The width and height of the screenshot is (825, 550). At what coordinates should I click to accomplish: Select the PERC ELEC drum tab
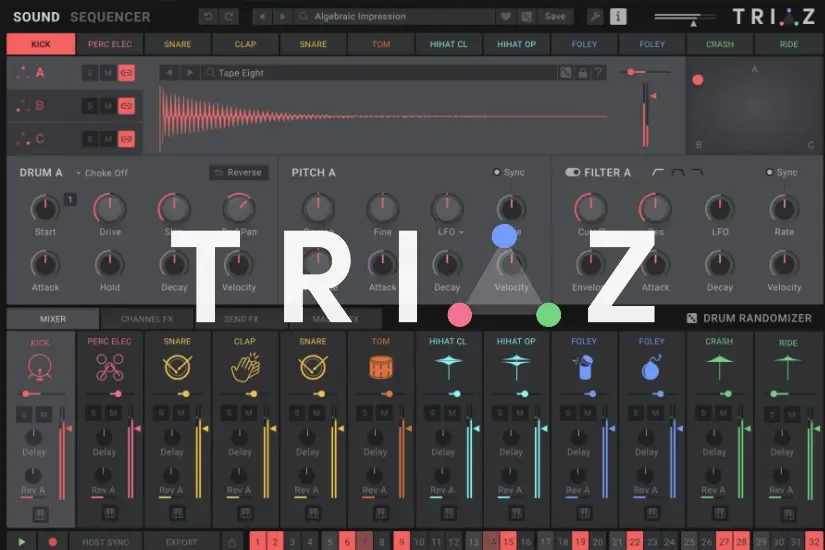coord(109,44)
